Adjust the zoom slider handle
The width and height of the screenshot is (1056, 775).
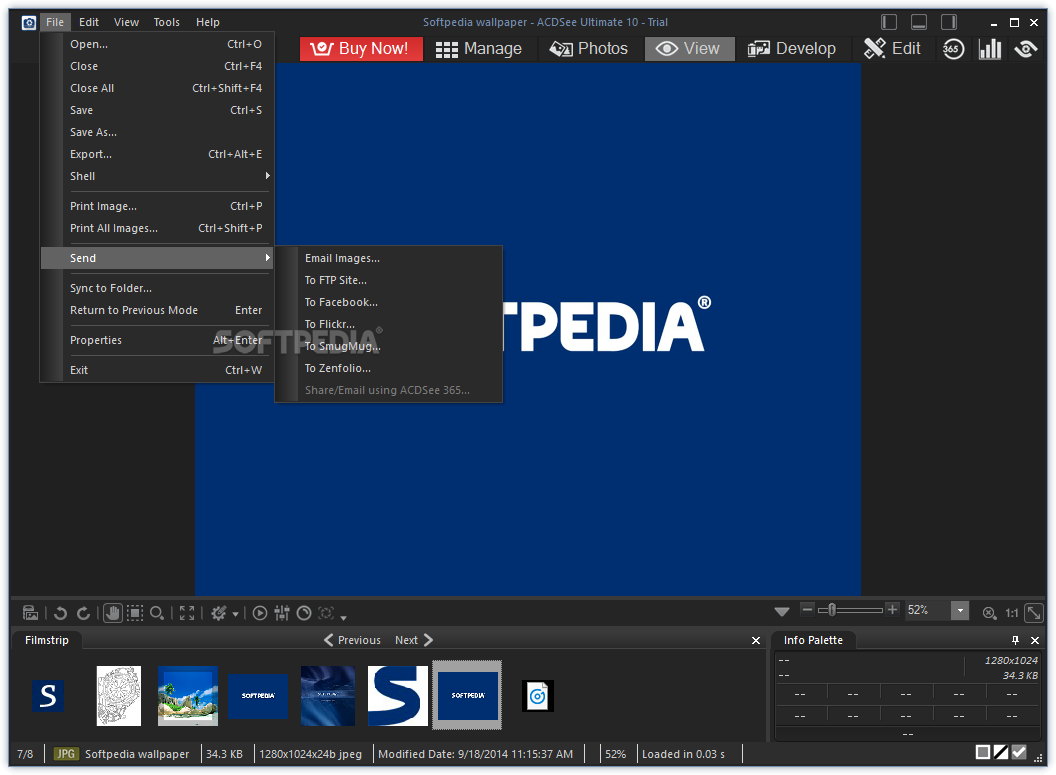click(832, 610)
